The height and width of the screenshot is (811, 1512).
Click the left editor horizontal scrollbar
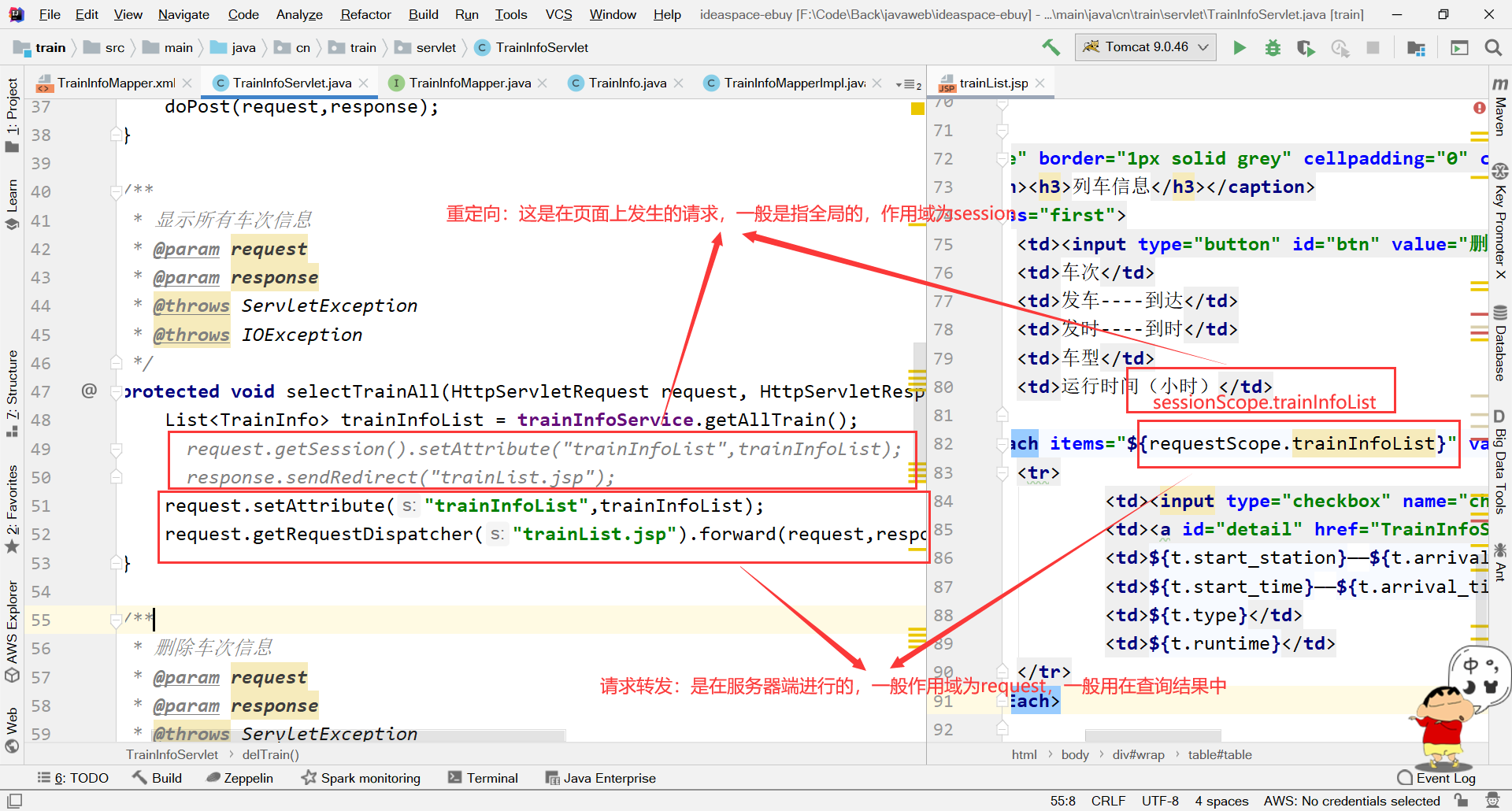(x=358, y=735)
